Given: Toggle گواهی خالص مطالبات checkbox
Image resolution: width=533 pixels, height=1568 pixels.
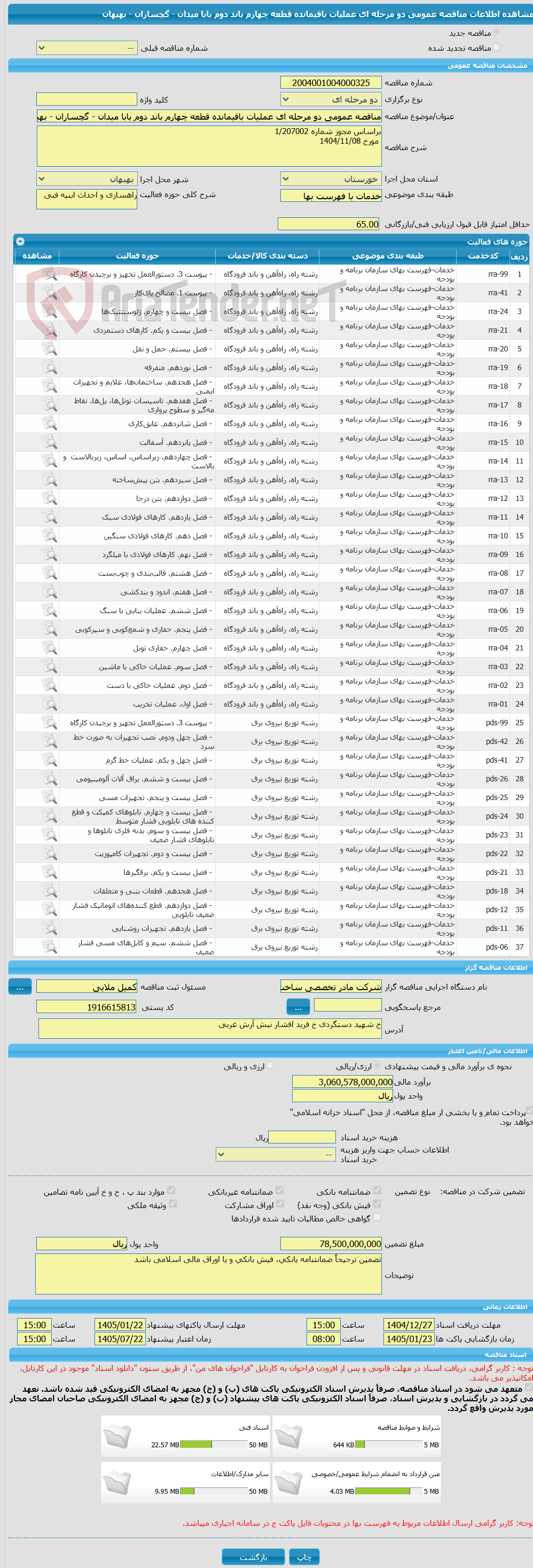Looking at the screenshot, I should click(x=377, y=1217).
